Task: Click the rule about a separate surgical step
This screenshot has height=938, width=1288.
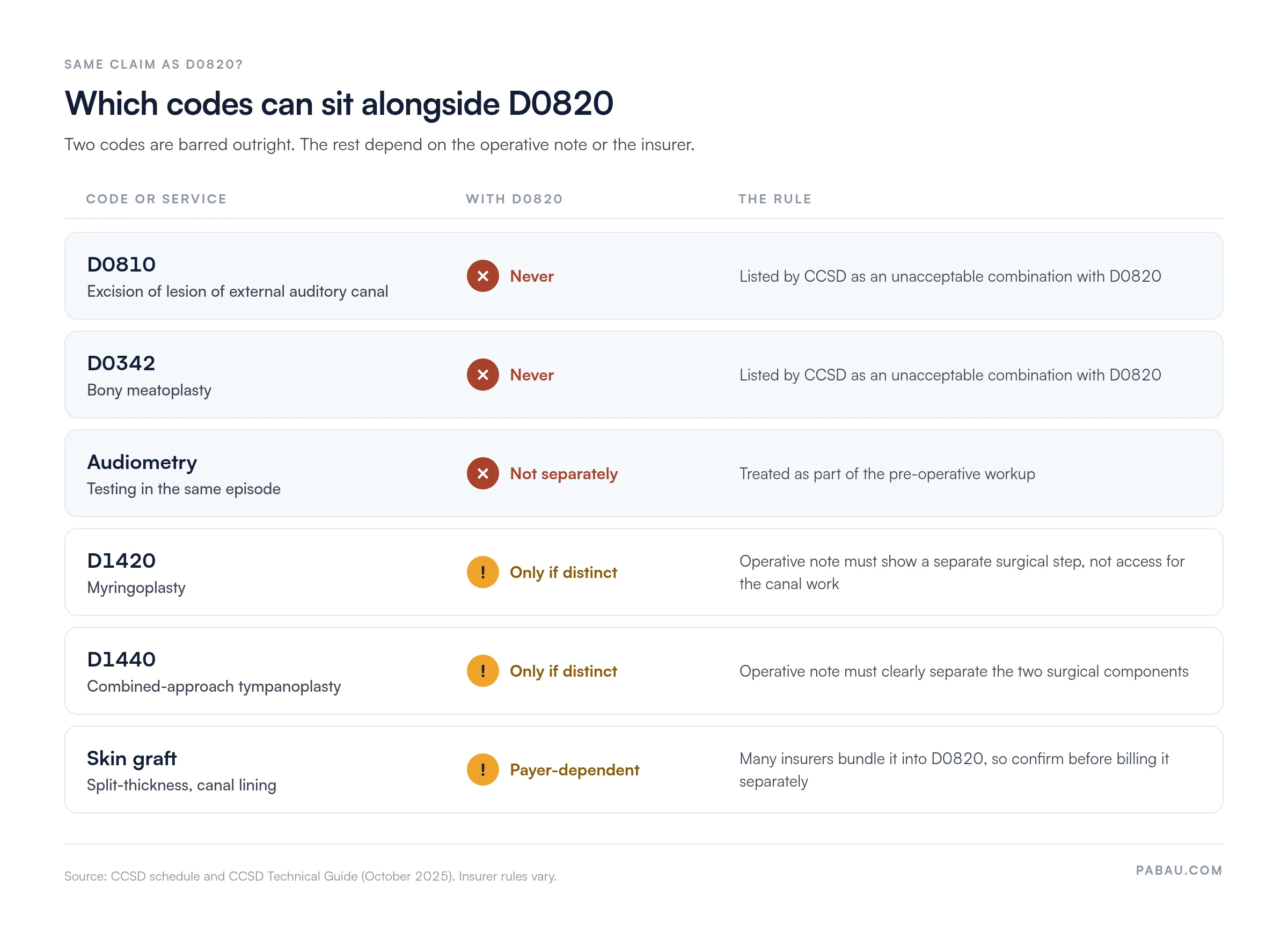Action: tap(962, 573)
